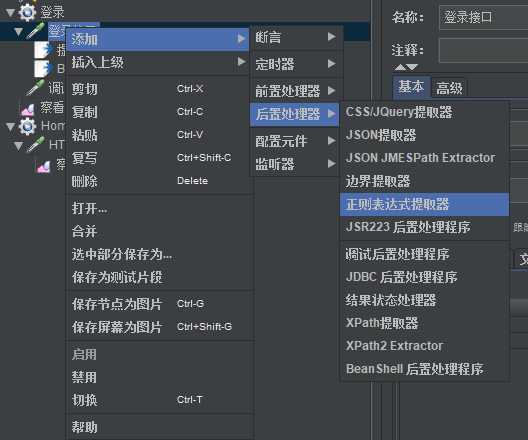Select JDBC 后置处理程序
528x440 pixels.
[x=424, y=277]
